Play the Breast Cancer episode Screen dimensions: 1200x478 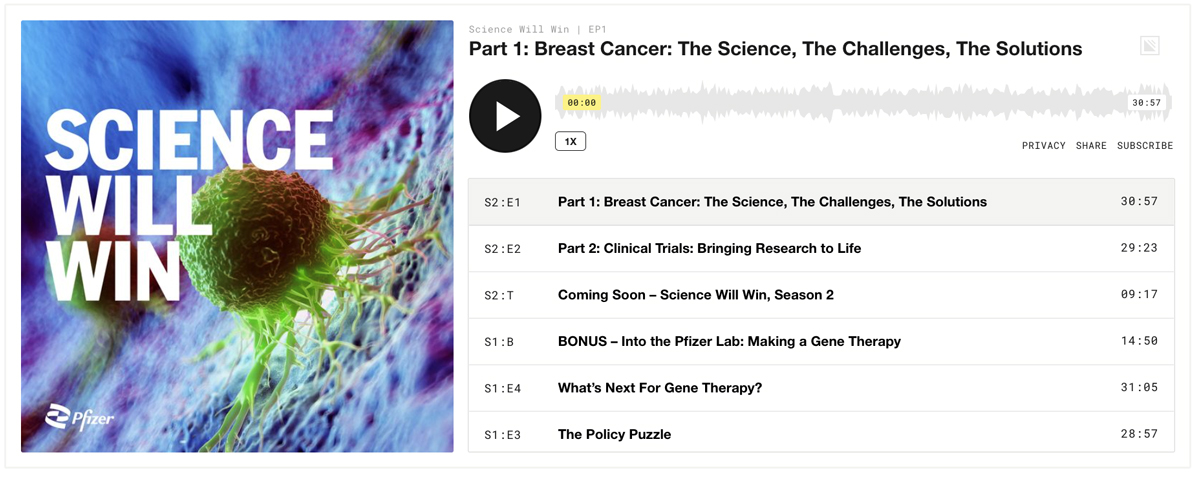click(x=505, y=116)
